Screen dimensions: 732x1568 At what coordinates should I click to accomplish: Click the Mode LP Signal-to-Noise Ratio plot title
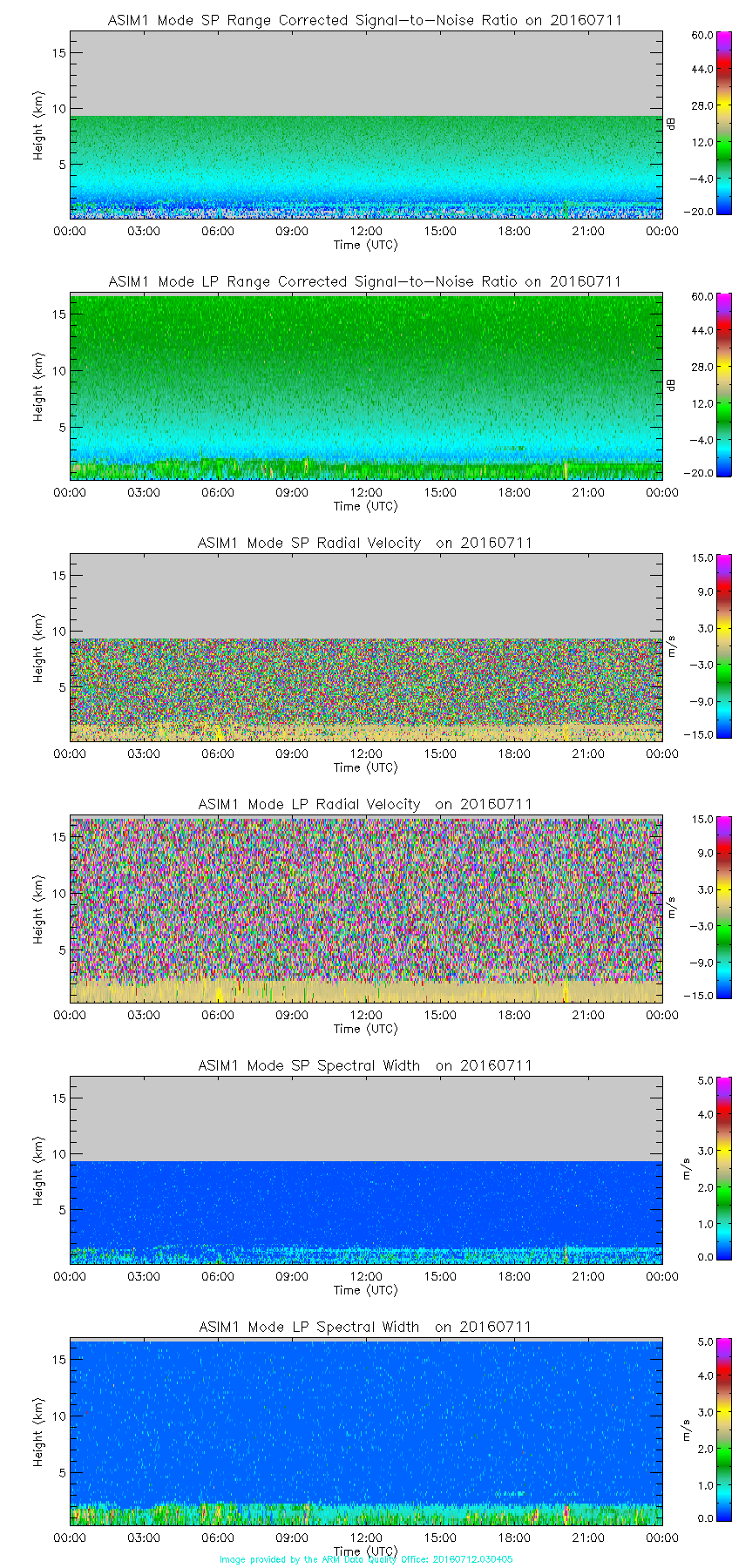[x=365, y=281]
